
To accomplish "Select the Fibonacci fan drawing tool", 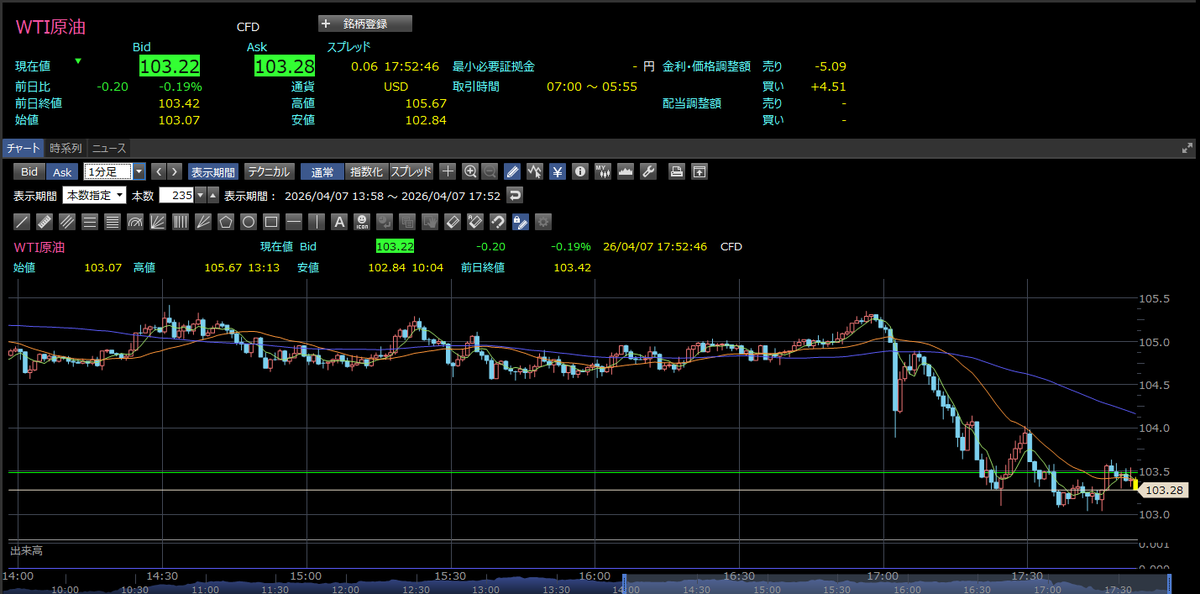I will pyautogui.click(x=158, y=221).
